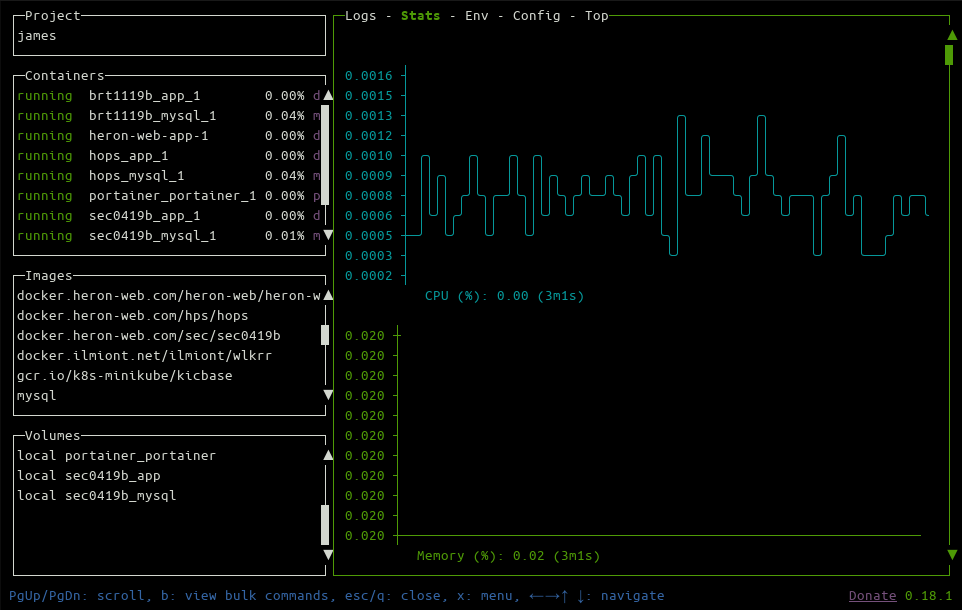Click the green Stats panel scroll-up arrow
The width and height of the screenshot is (962, 610).
(952, 35)
